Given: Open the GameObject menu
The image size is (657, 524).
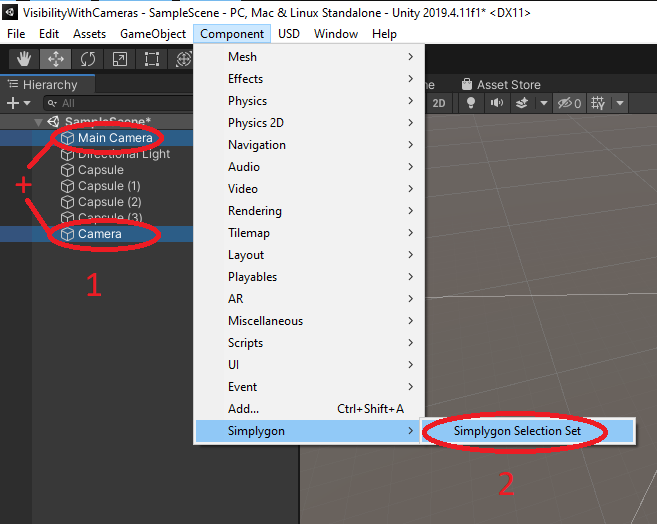Looking at the screenshot, I should 152,34.
